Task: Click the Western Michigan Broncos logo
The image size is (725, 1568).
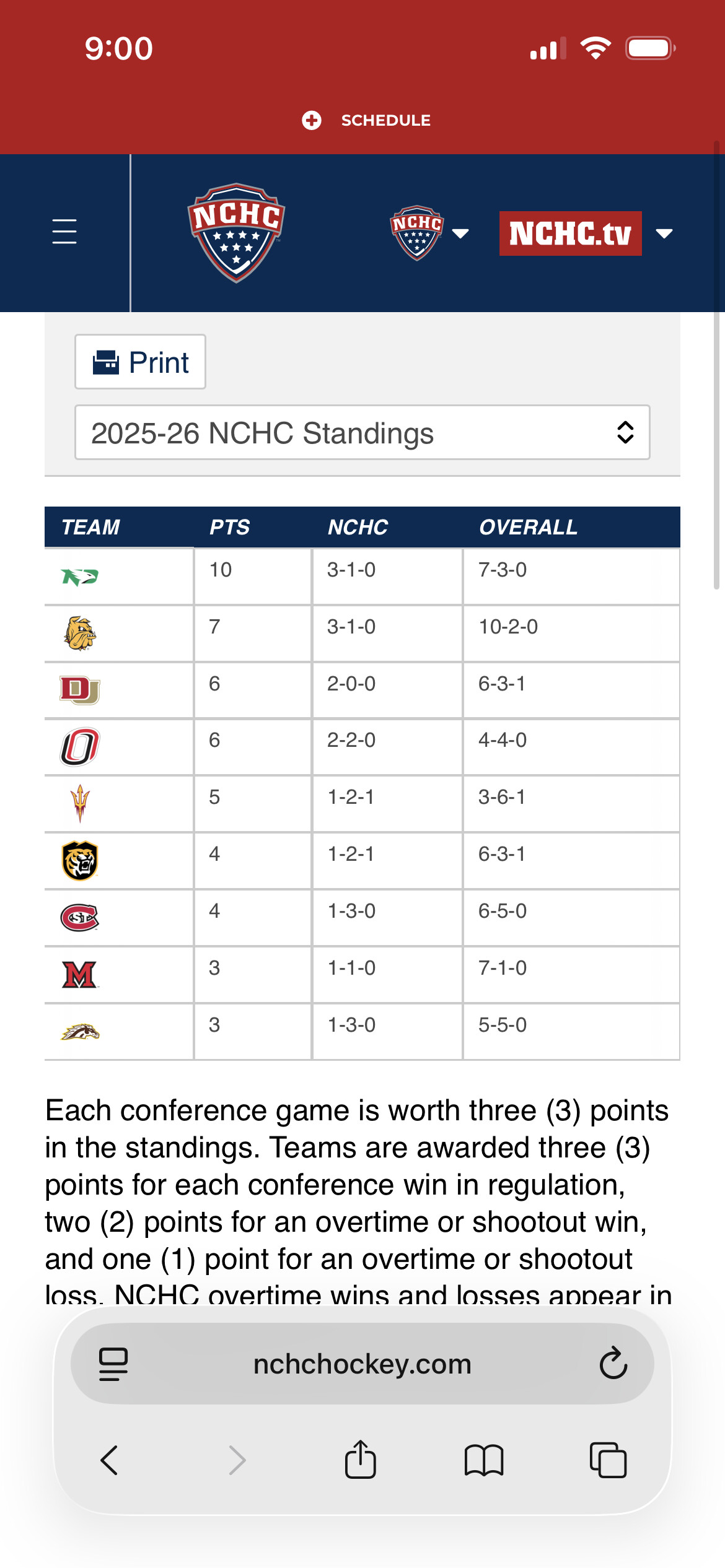Action: (x=80, y=1031)
